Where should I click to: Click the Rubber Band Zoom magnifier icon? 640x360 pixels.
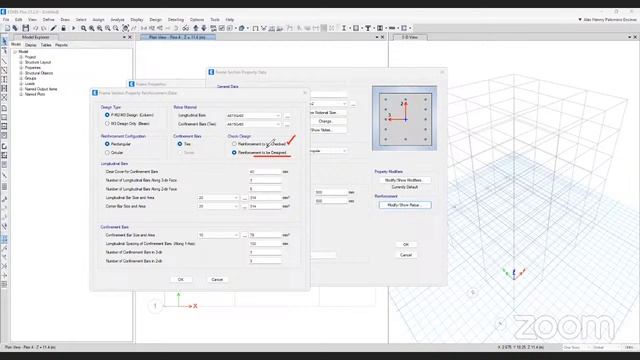[x=83, y=28]
